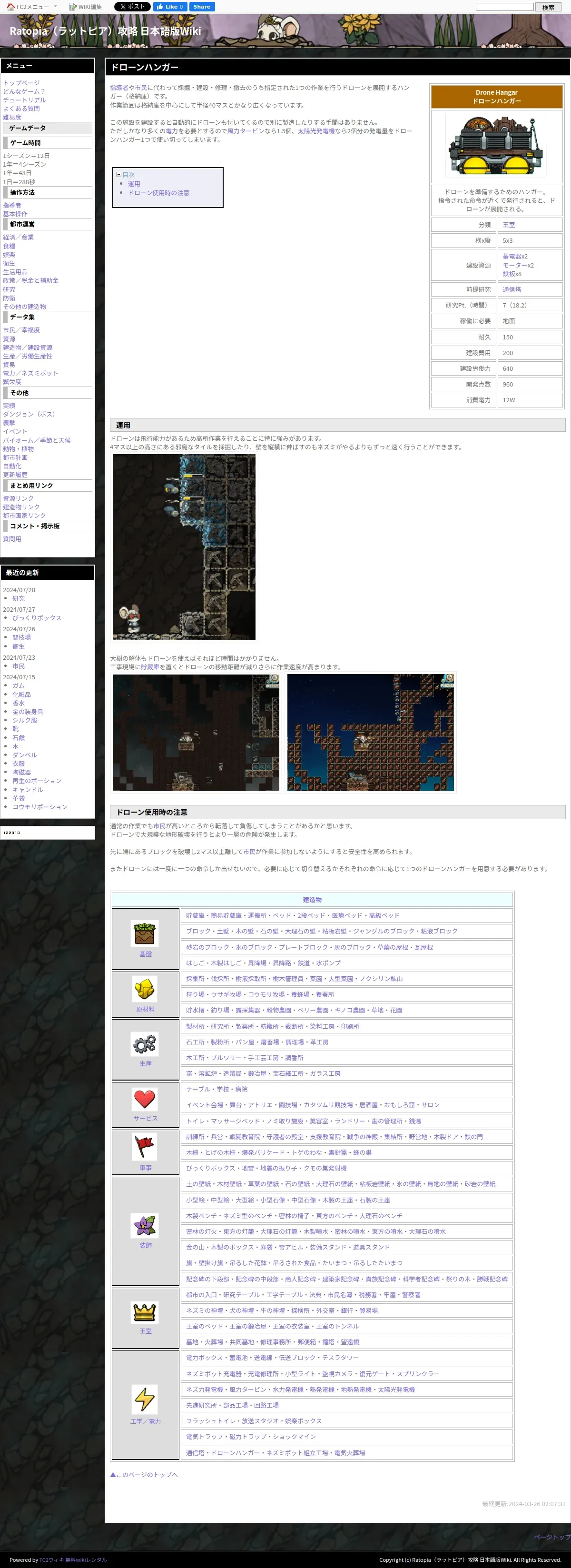Click the 王室 category link in infobox
Viewport: 571px width, 1568px height.
point(509,225)
